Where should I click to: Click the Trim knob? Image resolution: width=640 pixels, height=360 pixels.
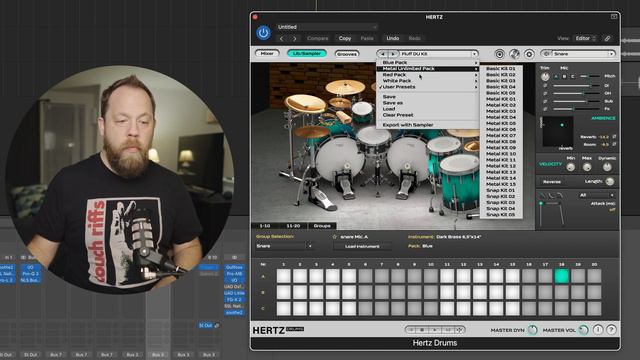click(545, 76)
